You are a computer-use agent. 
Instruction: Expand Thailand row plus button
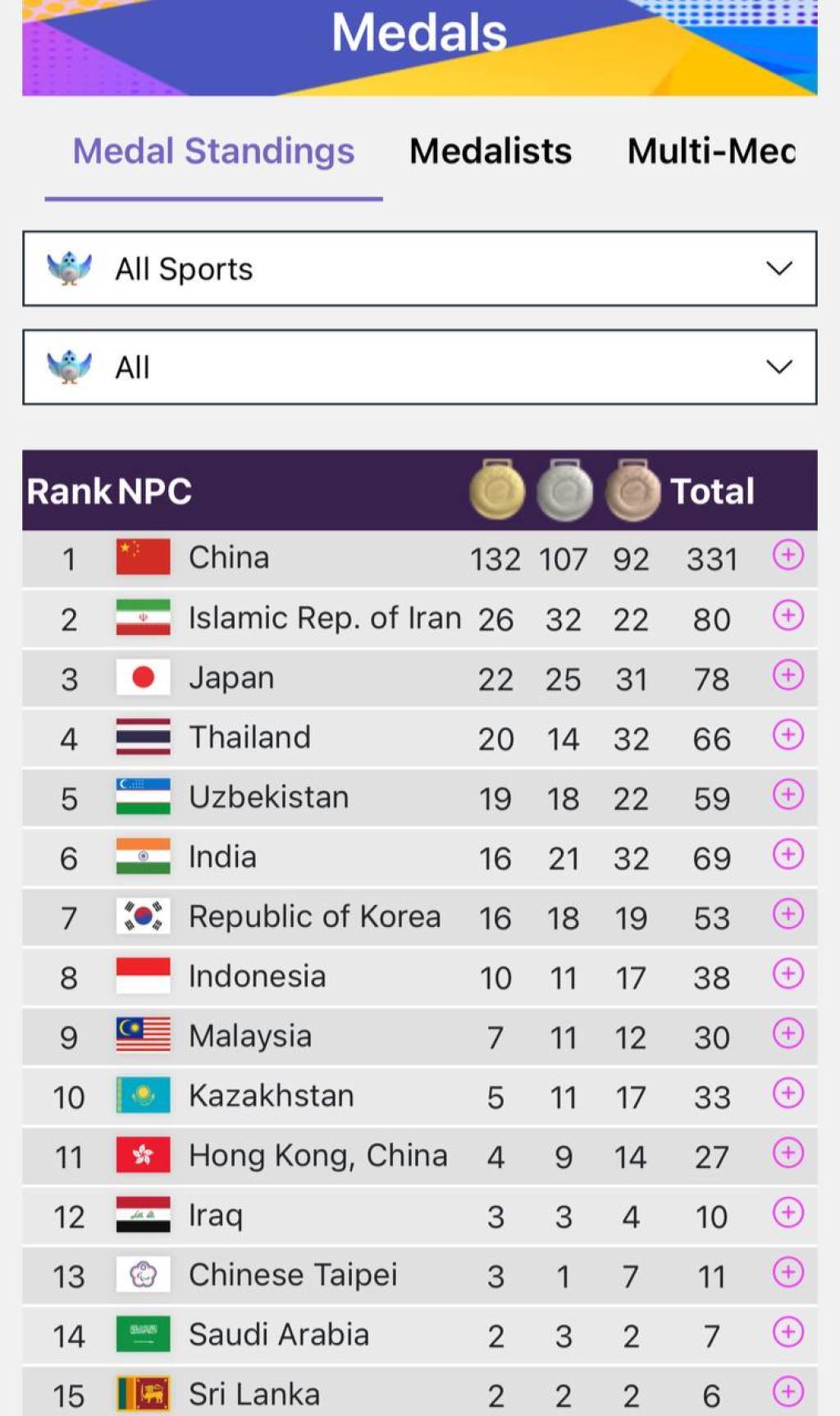click(x=787, y=735)
